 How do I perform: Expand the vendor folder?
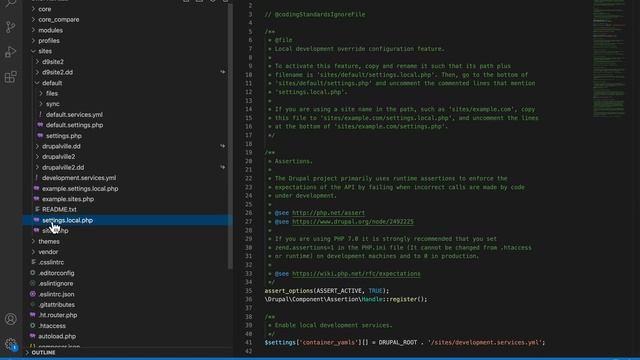33,252
